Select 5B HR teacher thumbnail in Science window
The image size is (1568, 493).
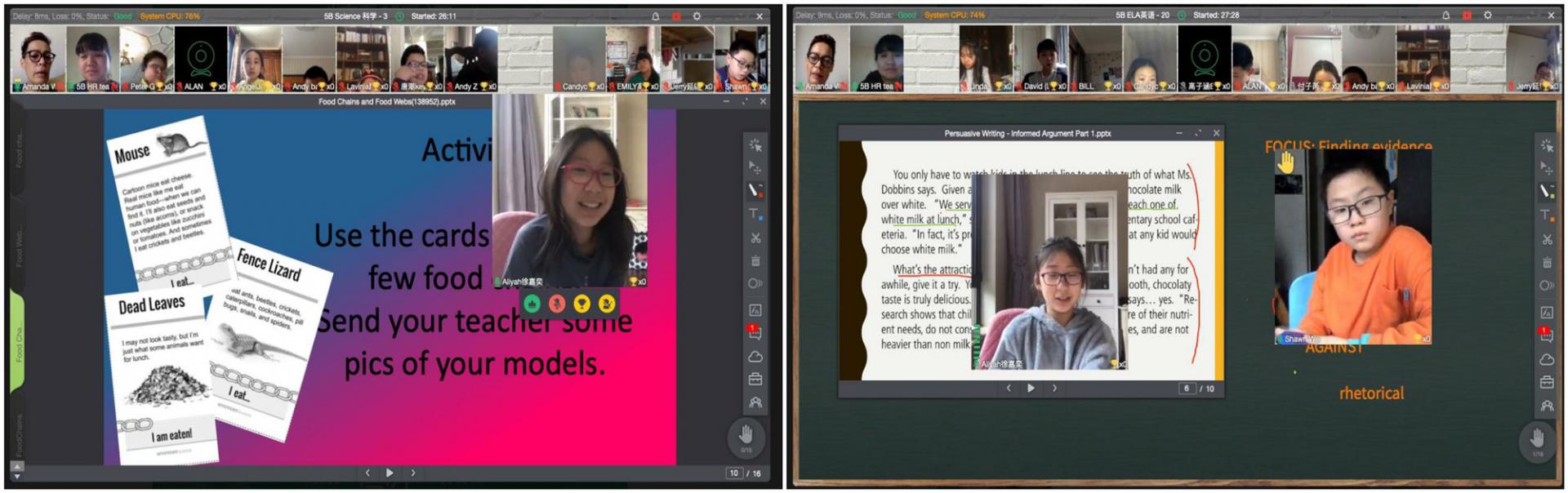tap(92, 58)
